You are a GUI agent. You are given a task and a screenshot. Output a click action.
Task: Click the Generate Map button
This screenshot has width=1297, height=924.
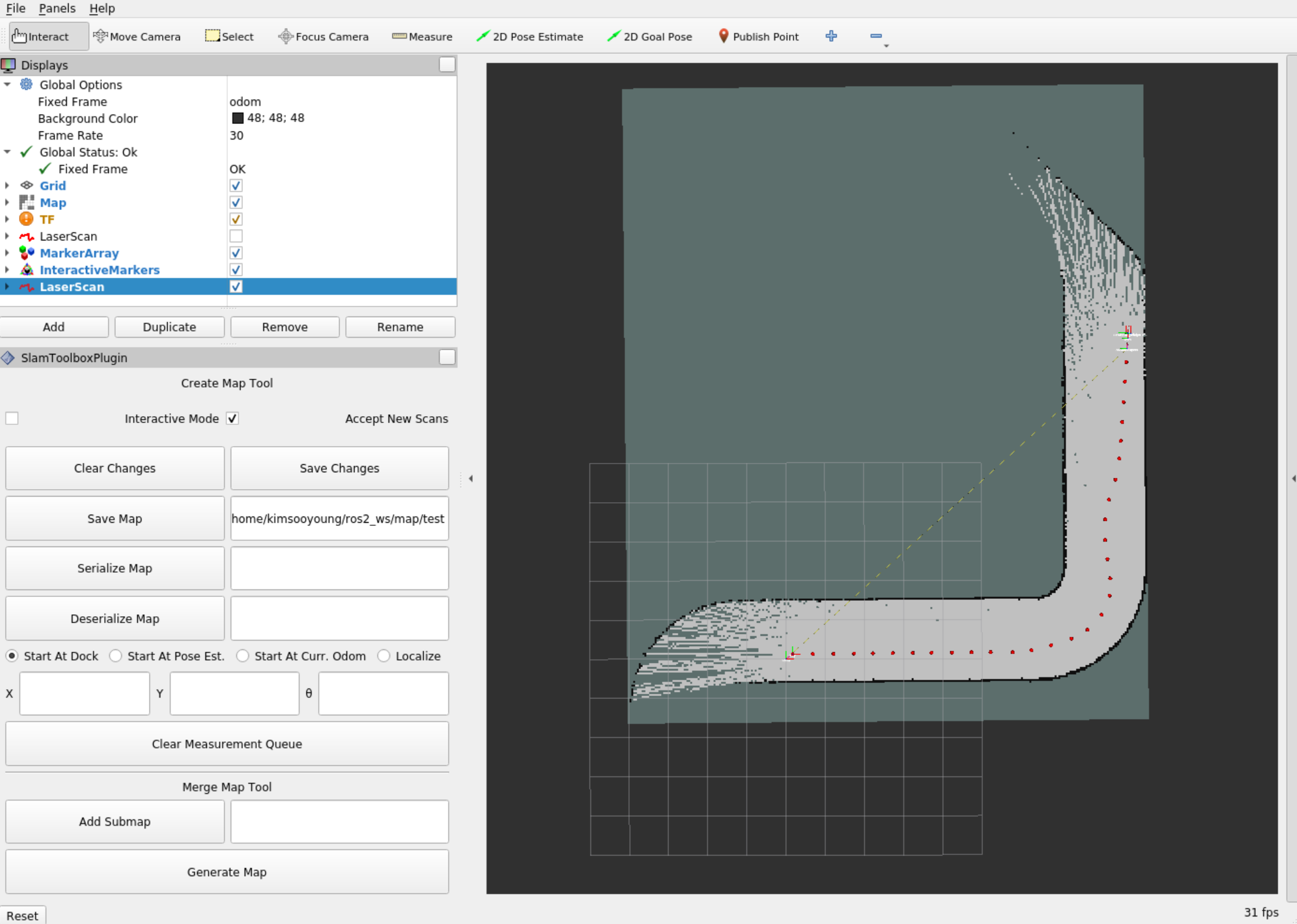click(x=227, y=872)
